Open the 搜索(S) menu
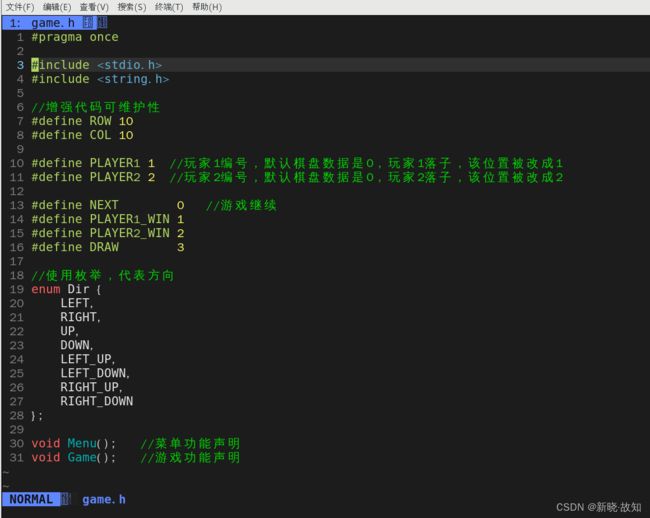Screen dimensions: 650x518 click(131, 7)
